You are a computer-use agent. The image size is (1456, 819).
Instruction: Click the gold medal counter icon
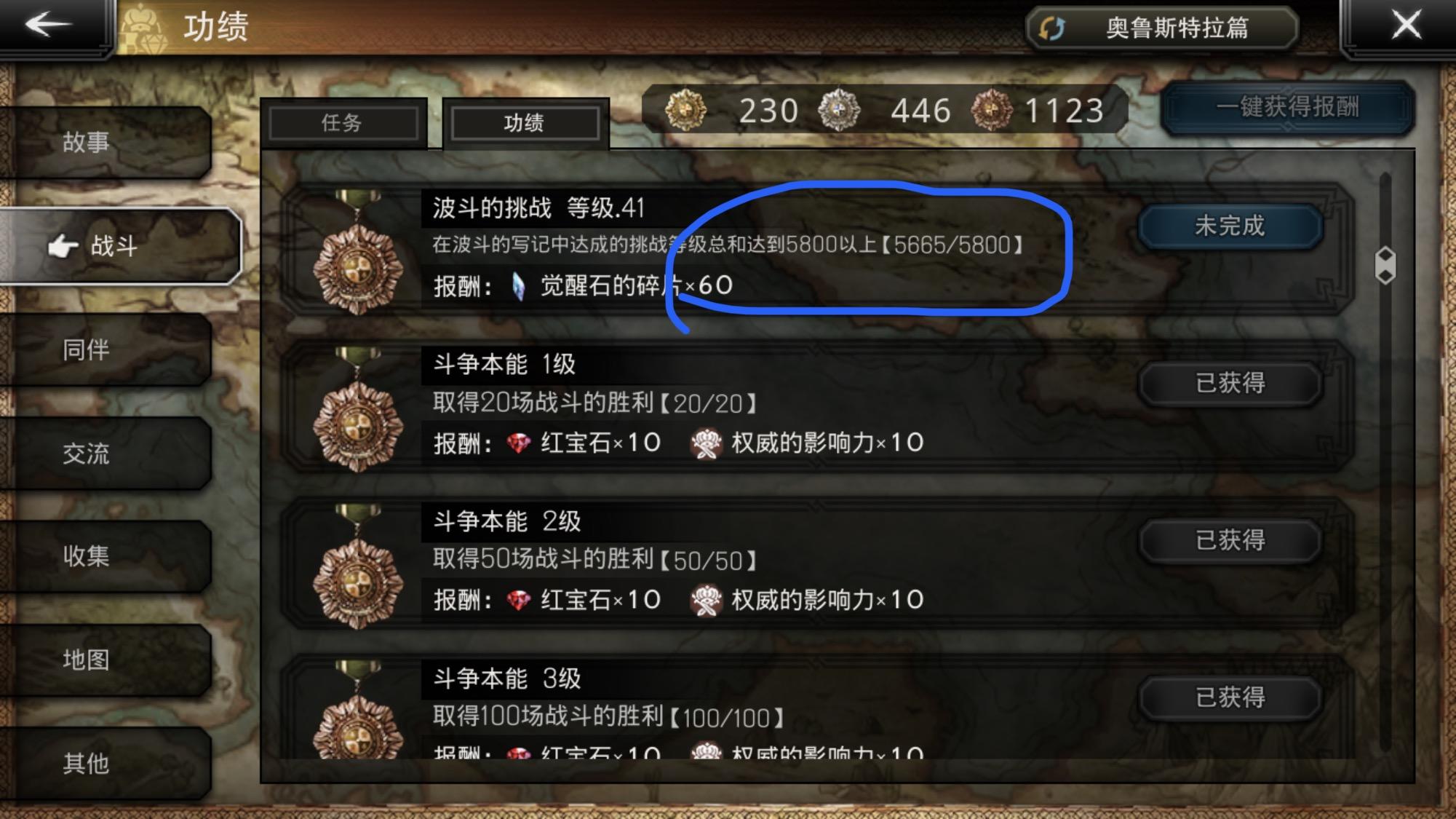(x=685, y=111)
